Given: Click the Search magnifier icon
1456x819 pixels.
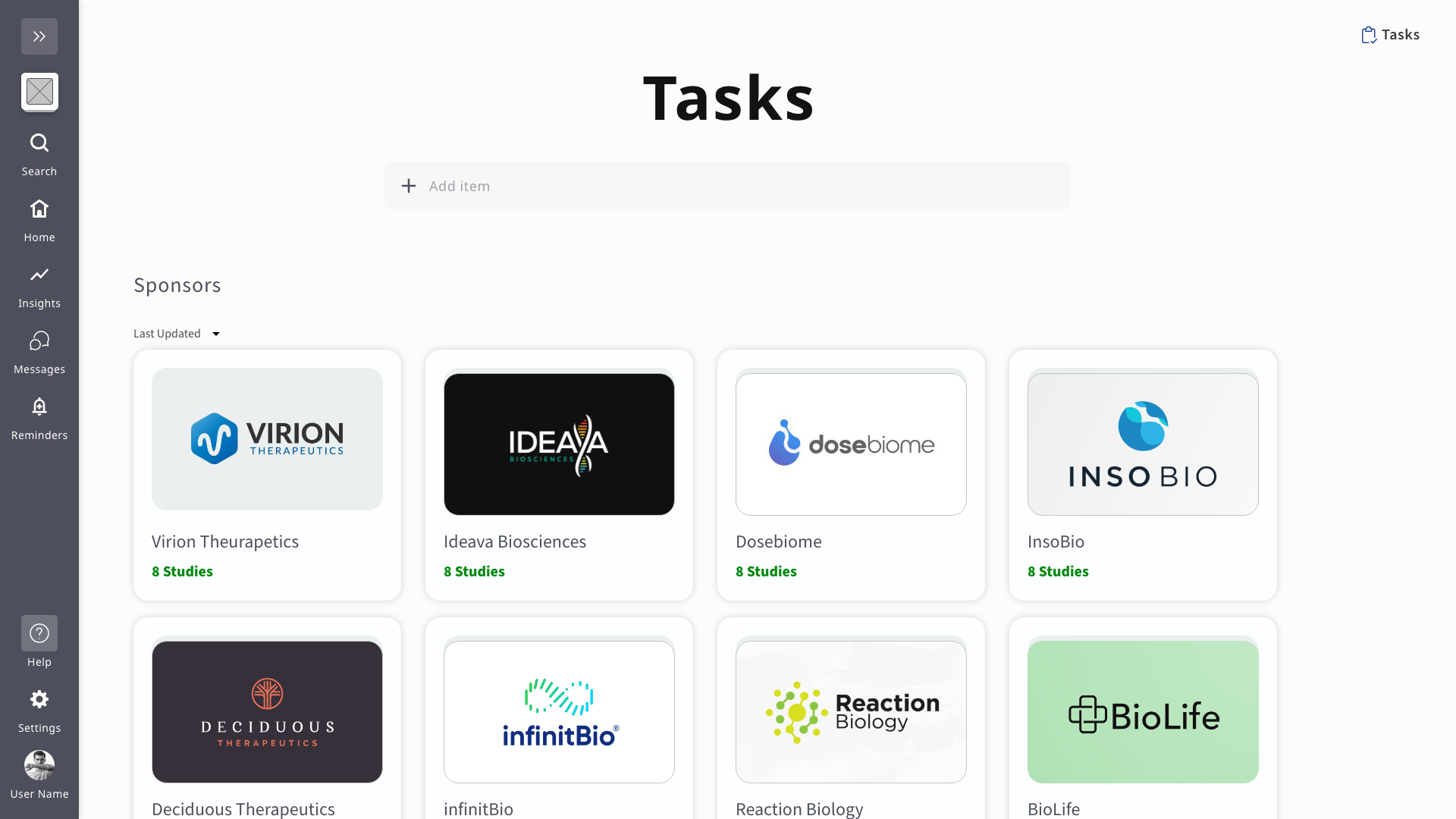Looking at the screenshot, I should coord(39,143).
